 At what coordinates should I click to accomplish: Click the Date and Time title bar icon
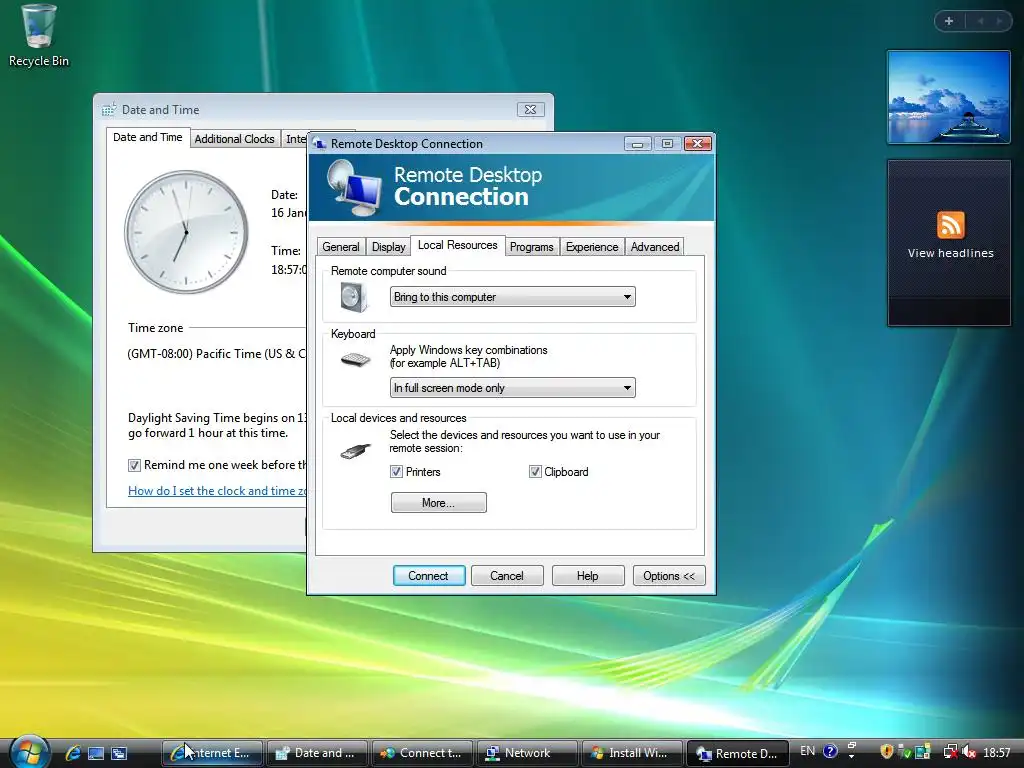point(108,110)
